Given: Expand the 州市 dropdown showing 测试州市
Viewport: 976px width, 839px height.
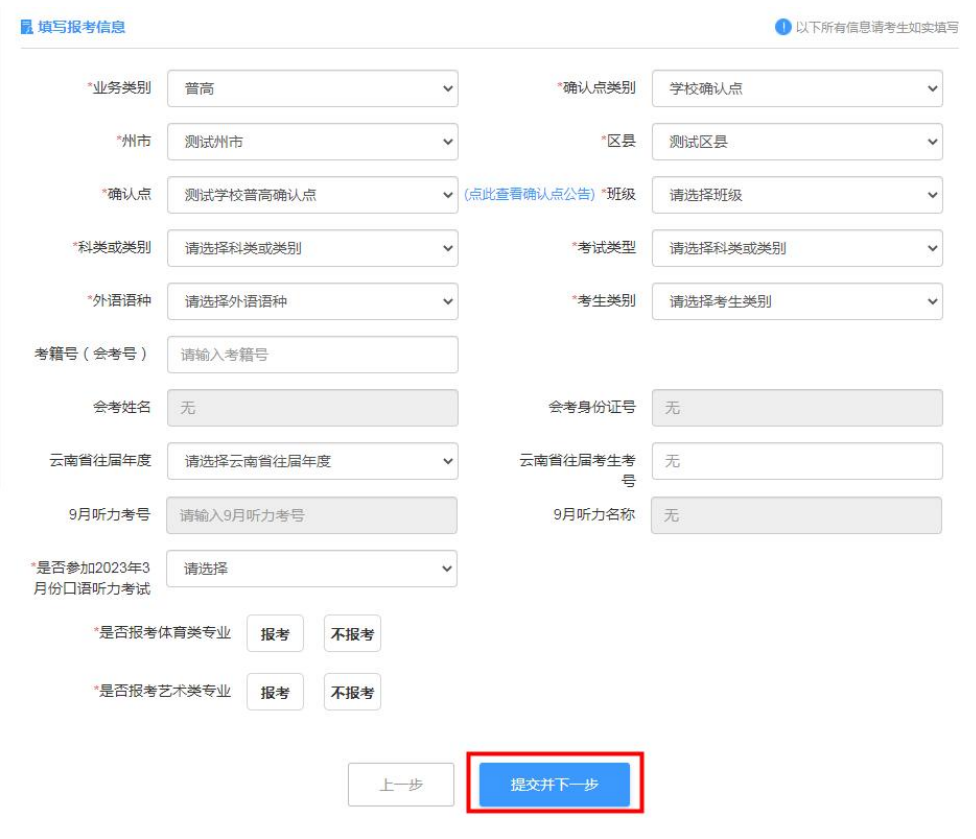Looking at the screenshot, I should tap(312, 141).
